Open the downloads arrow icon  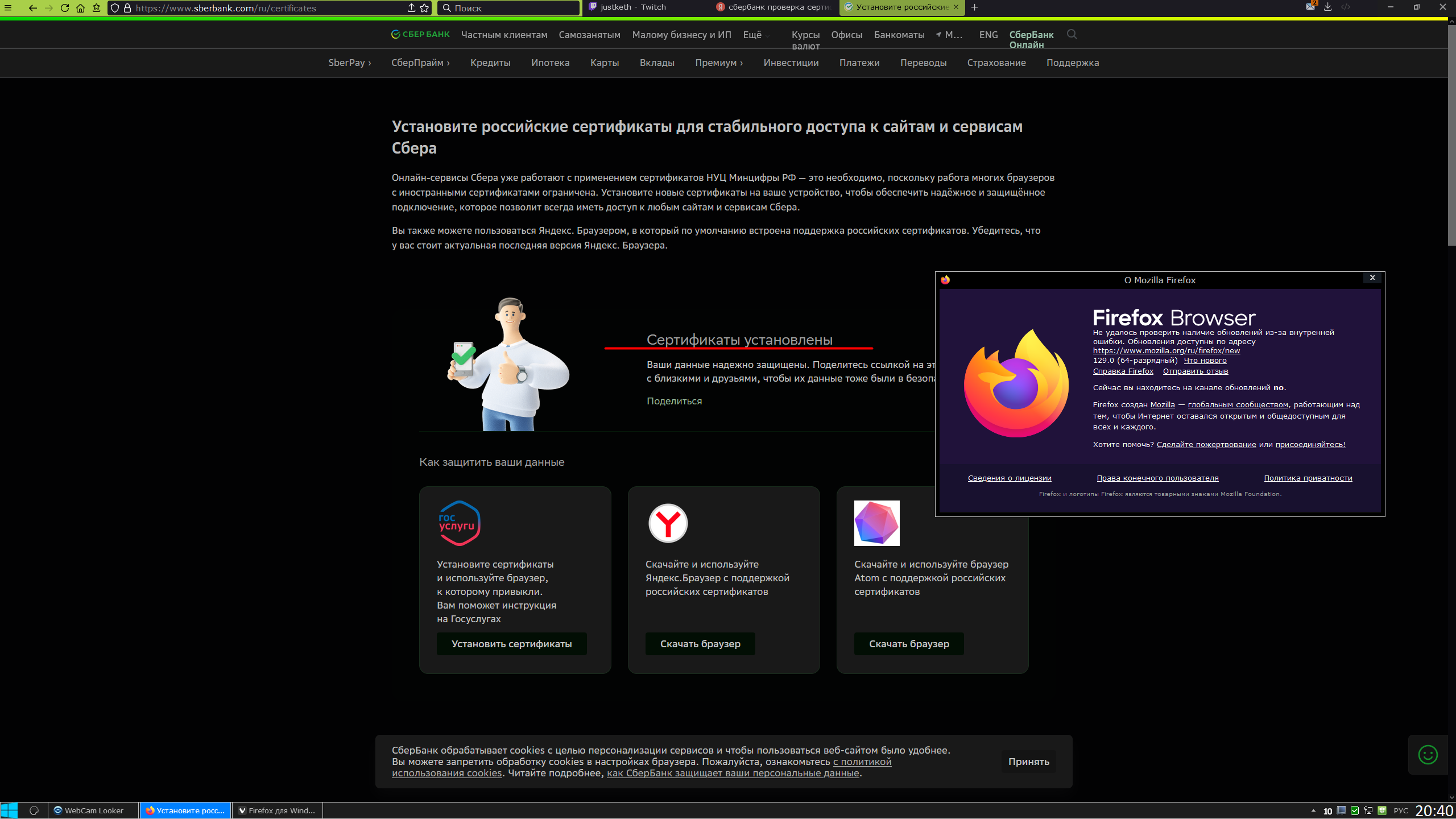(x=1328, y=7)
